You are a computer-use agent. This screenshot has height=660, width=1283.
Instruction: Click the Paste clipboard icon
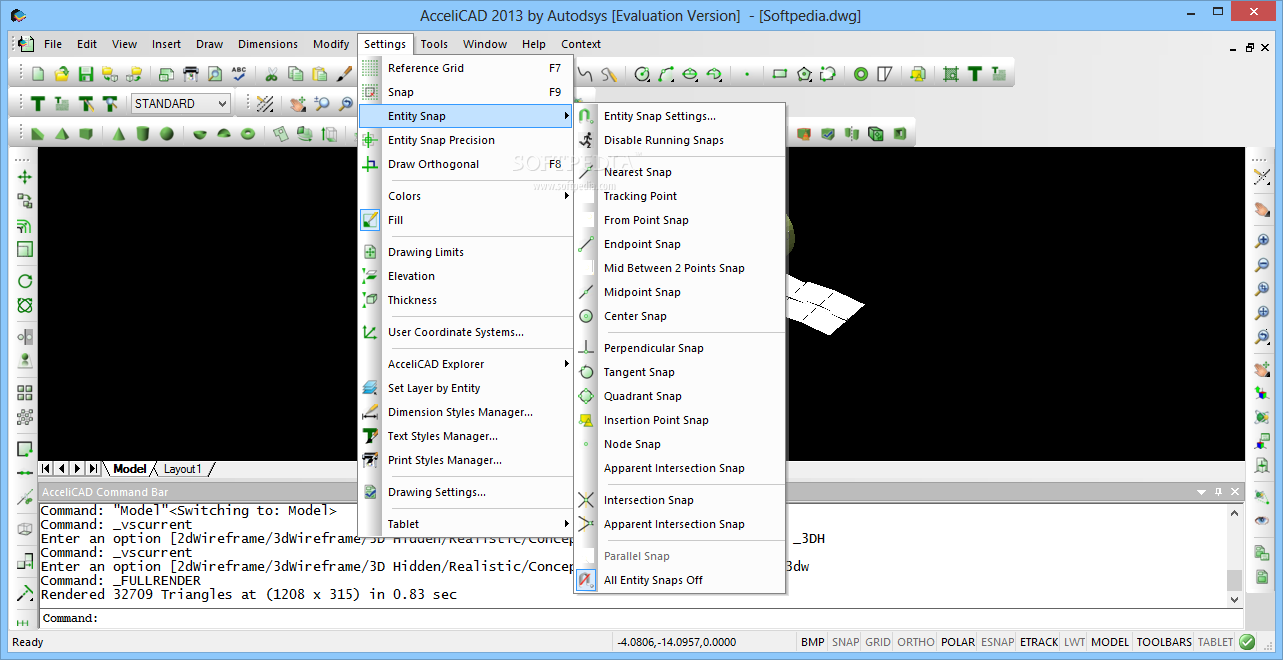pos(319,74)
